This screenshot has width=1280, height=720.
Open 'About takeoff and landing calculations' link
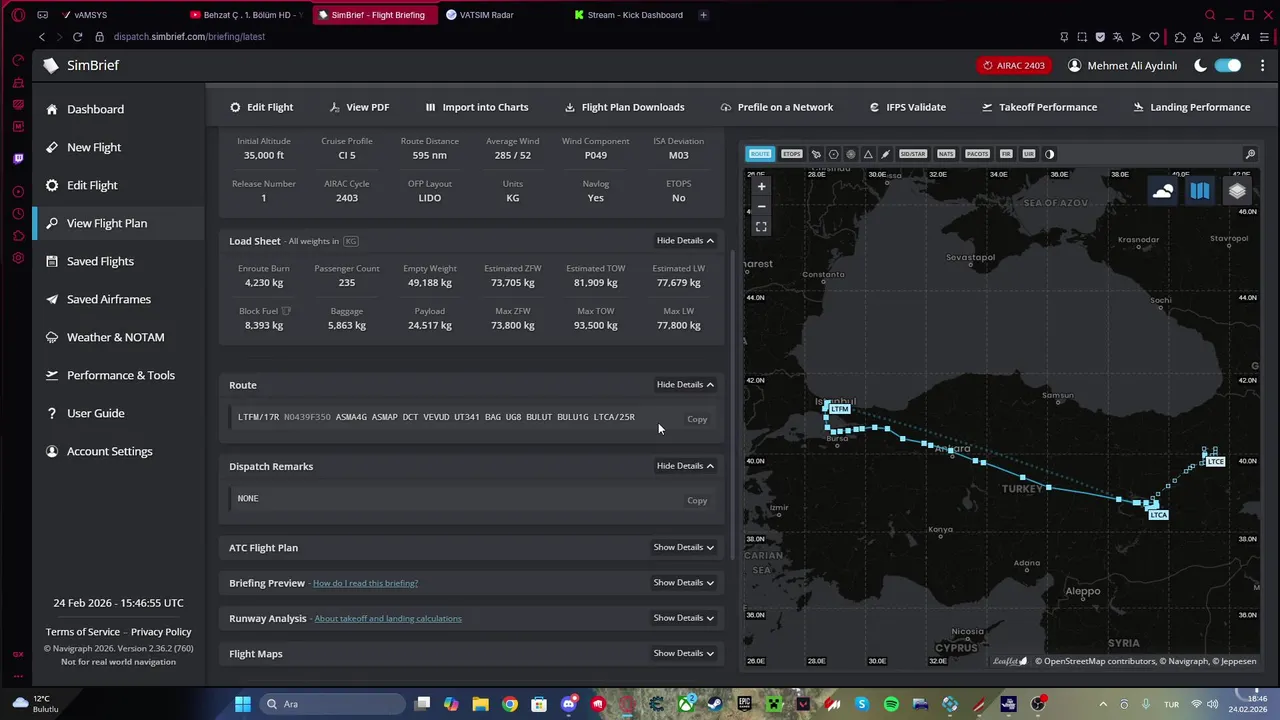[388, 619]
